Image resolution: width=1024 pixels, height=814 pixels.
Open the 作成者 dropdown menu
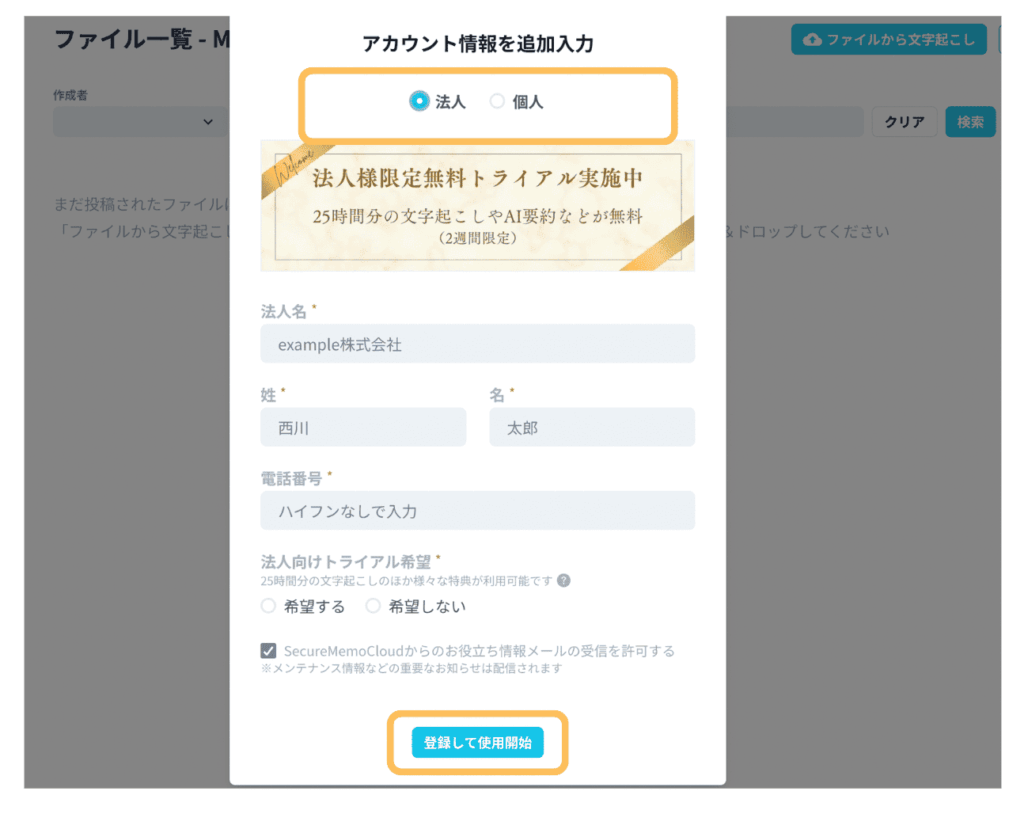pos(140,122)
